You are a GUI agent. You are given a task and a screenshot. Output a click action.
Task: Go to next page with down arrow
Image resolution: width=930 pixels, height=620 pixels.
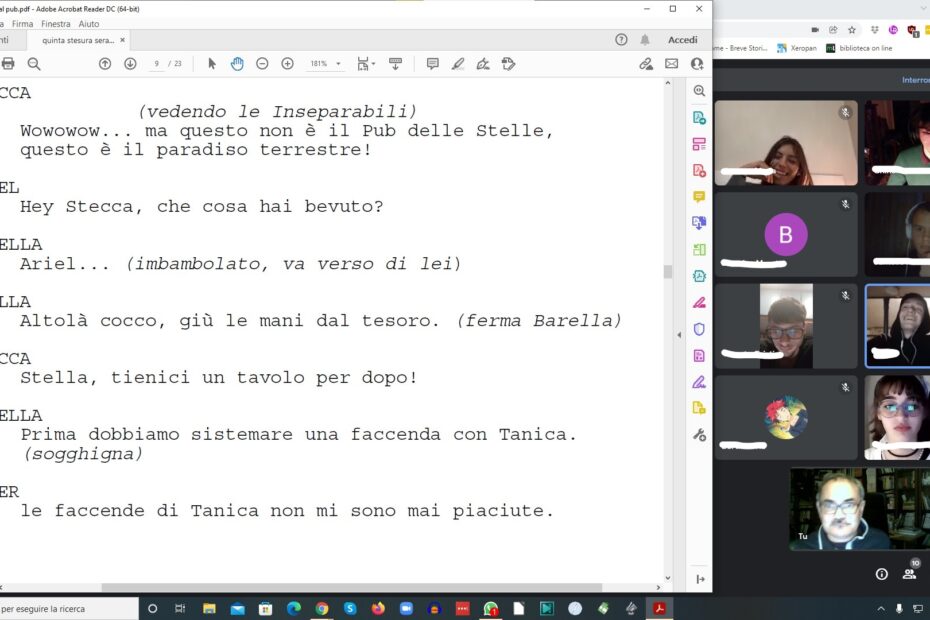pyautogui.click(x=130, y=64)
